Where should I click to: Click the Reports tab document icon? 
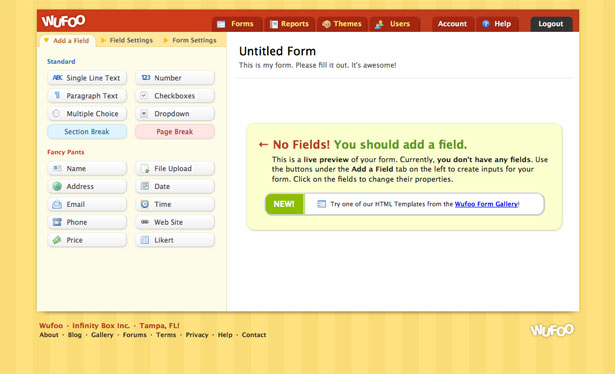(x=274, y=24)
